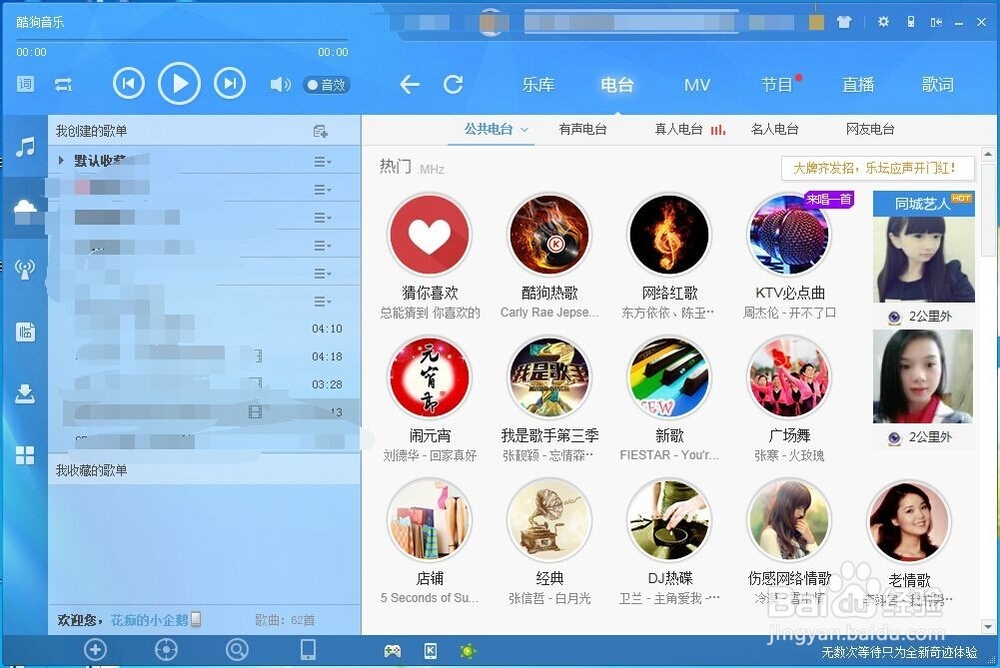Play the 广场舞 radio station
Viewport: 1000px width, 668px height.
[789, 378]
